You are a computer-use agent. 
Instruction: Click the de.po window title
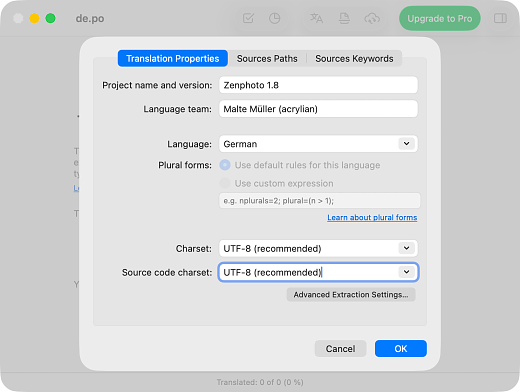90,19
